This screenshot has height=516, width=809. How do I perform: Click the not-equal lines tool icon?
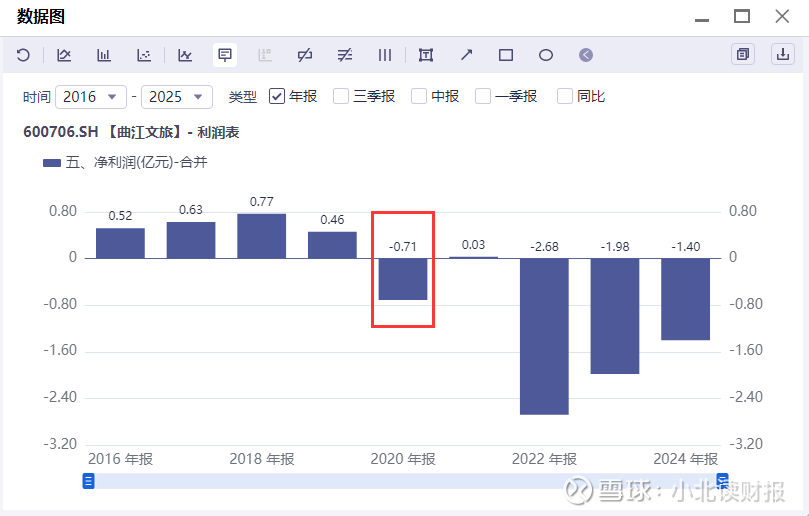[345, 55]
